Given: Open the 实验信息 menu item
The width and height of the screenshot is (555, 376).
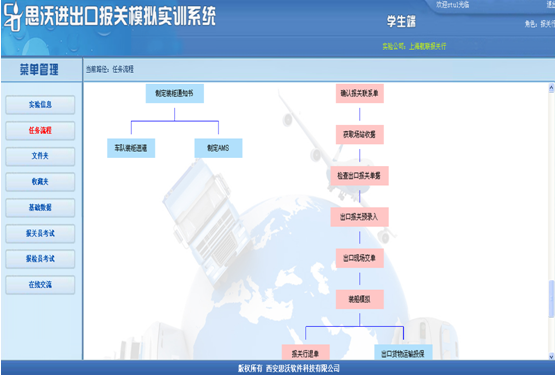Looking at the screenshot, I should (40, 105).
